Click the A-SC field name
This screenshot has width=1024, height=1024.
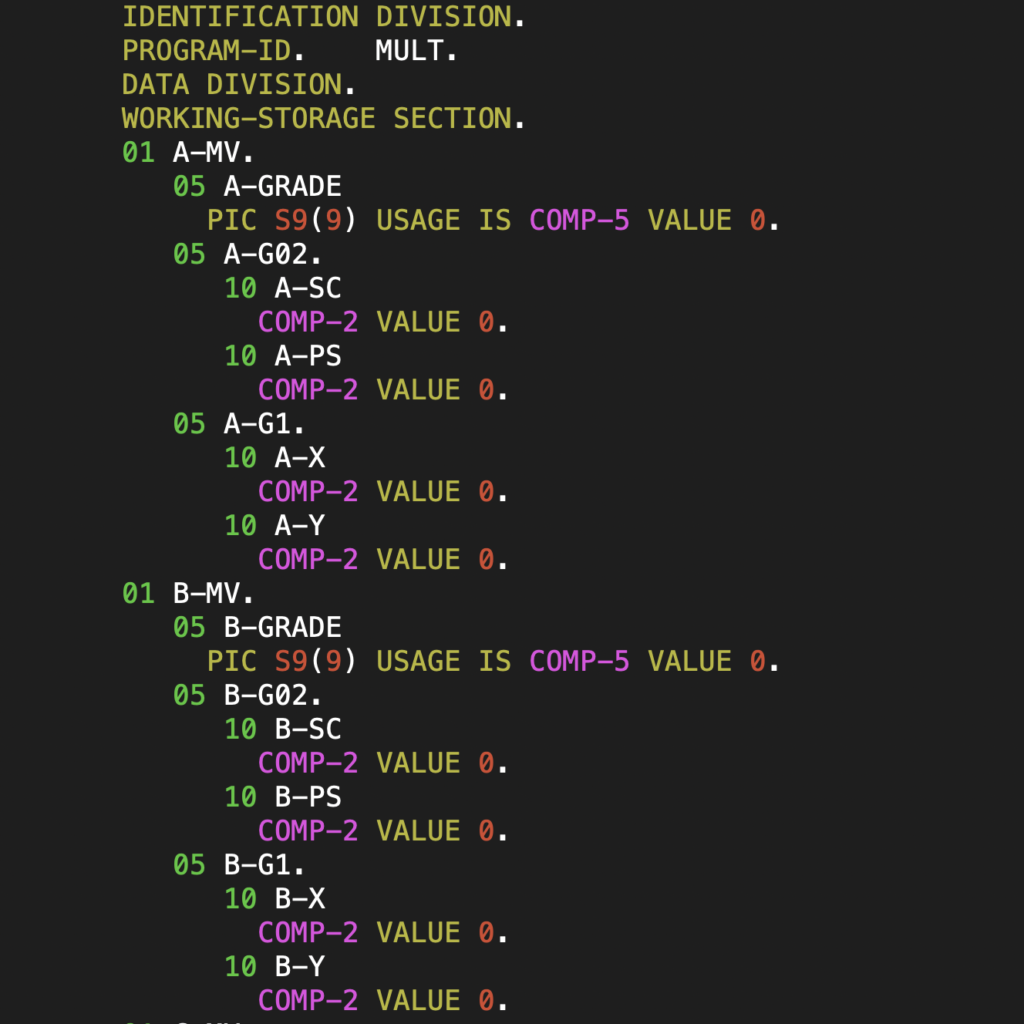308,289
